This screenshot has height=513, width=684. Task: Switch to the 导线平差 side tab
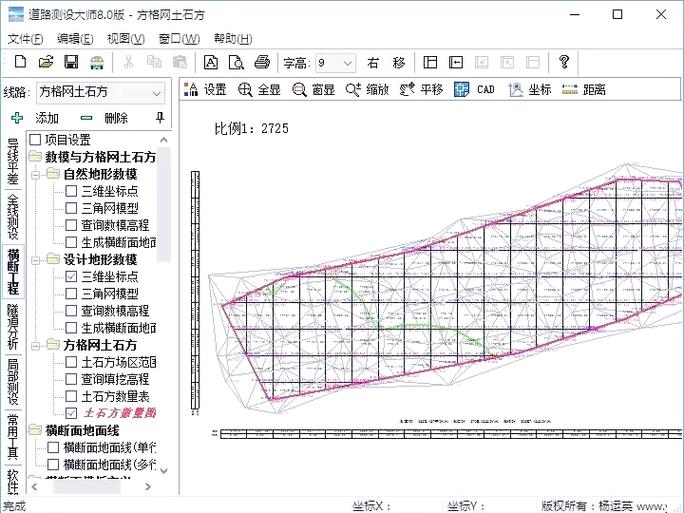click(x=13, y=162)
